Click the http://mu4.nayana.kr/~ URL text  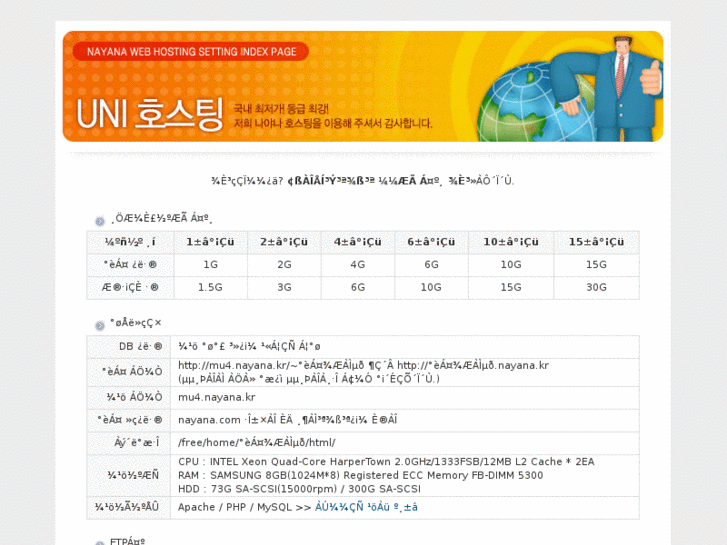tap(363, 365)
